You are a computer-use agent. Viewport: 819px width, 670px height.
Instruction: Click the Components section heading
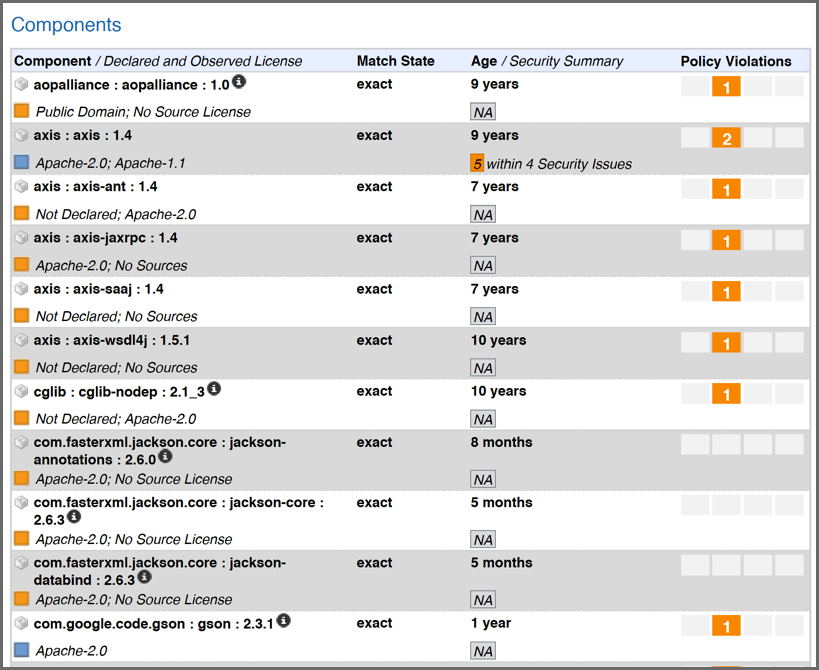(66, 25)
